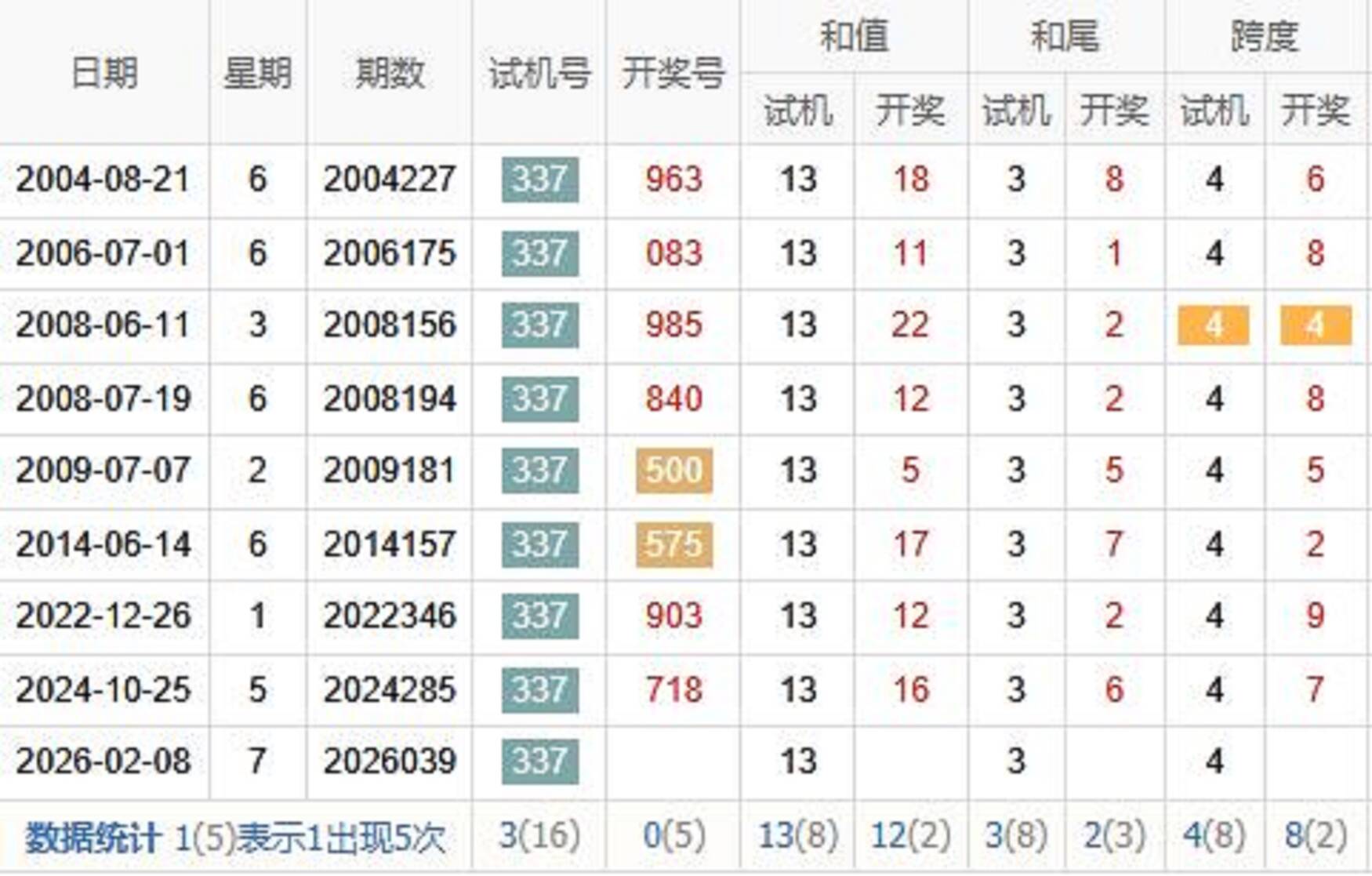Click the orange highlighted 575 draw number
The width and height of the screenshot is (1372, 876).
(673, 544)
